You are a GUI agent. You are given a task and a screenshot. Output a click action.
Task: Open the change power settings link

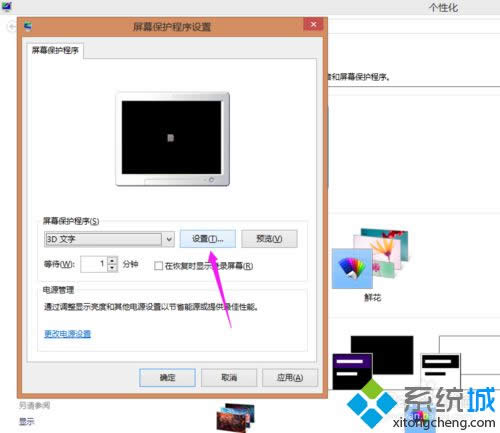tap(67, 334)
